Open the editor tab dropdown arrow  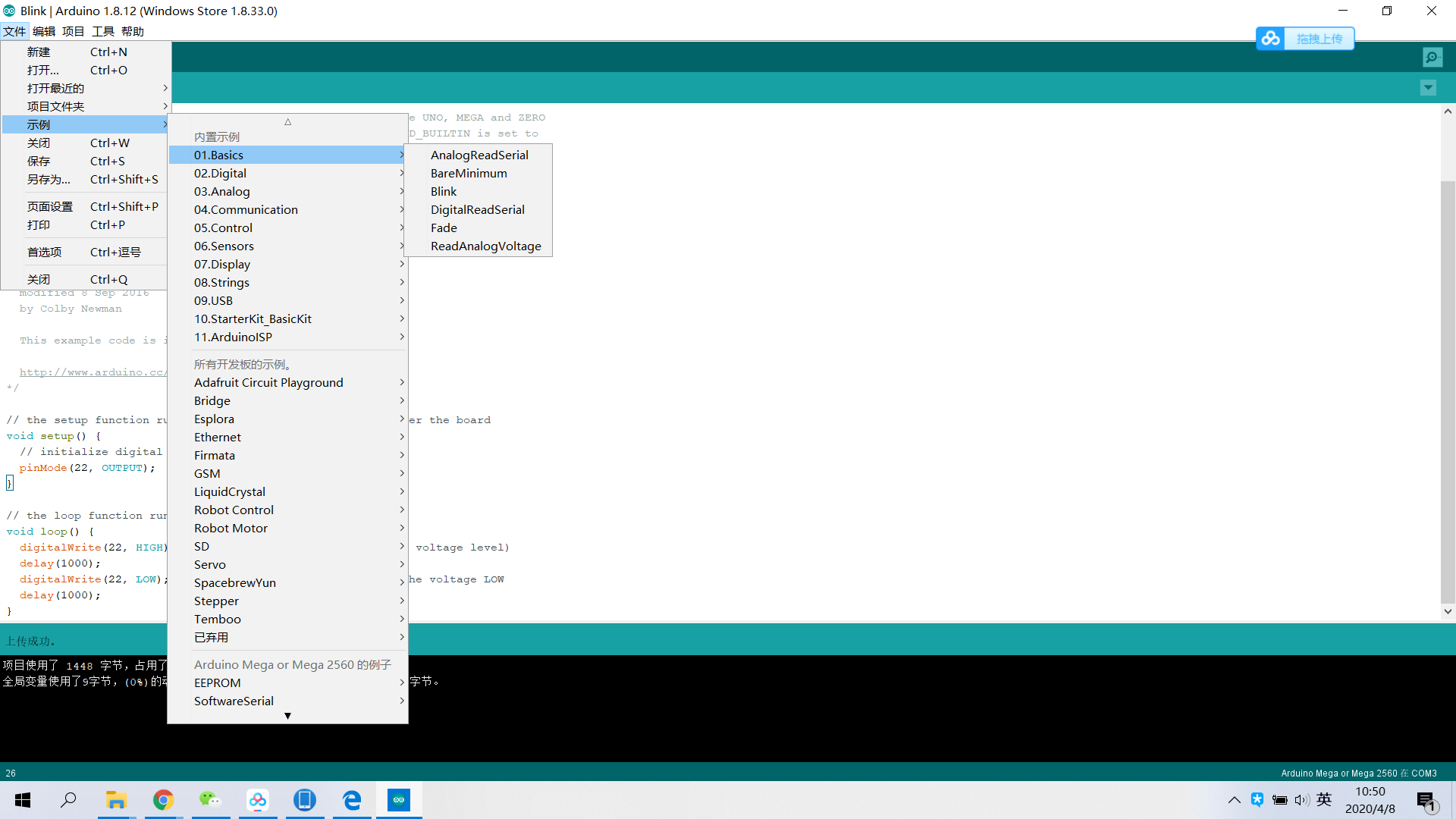pos(1428,88)
